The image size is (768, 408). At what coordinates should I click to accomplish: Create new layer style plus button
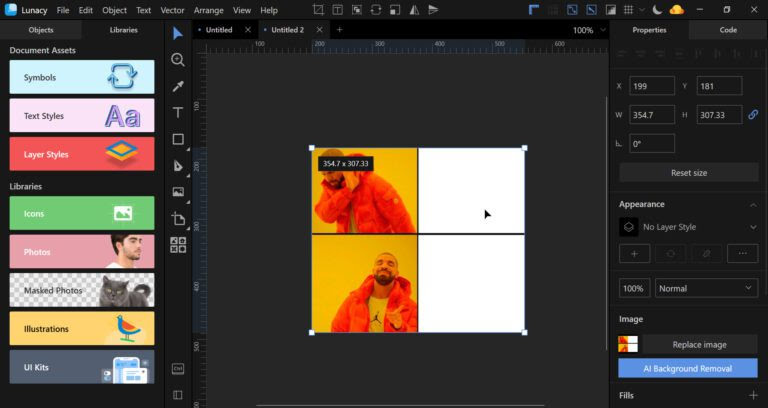pyautogui.click(x=635, y=254)
